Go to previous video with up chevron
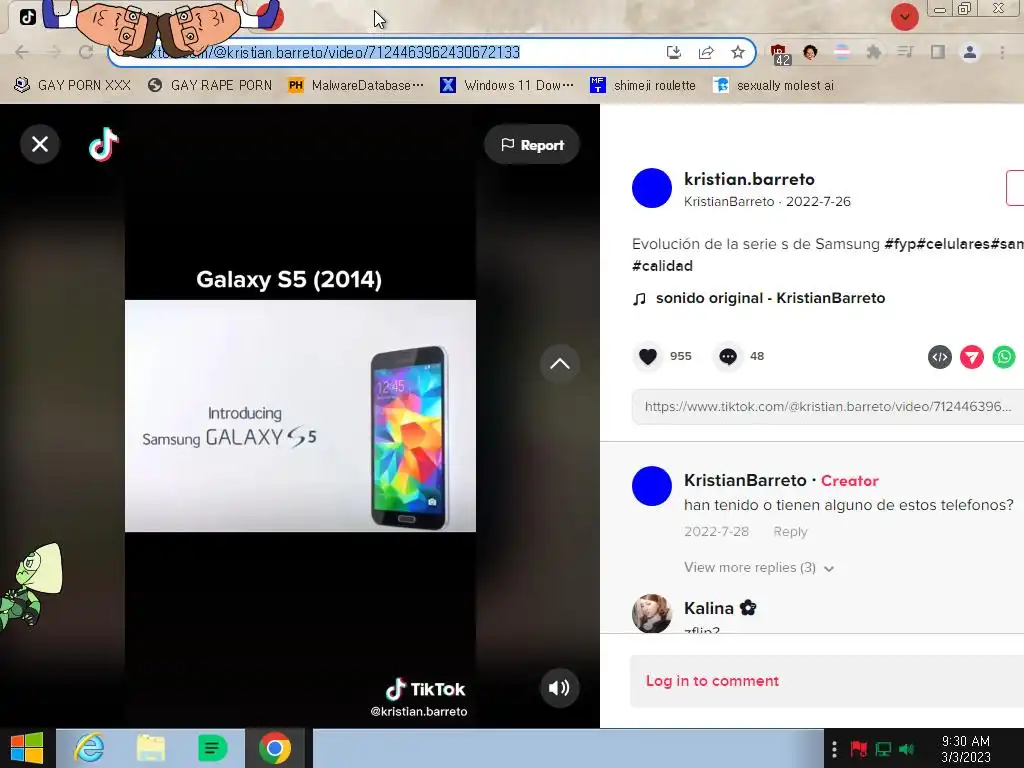The height and width of the screenshot is (768, 1024). coord(560,364)
